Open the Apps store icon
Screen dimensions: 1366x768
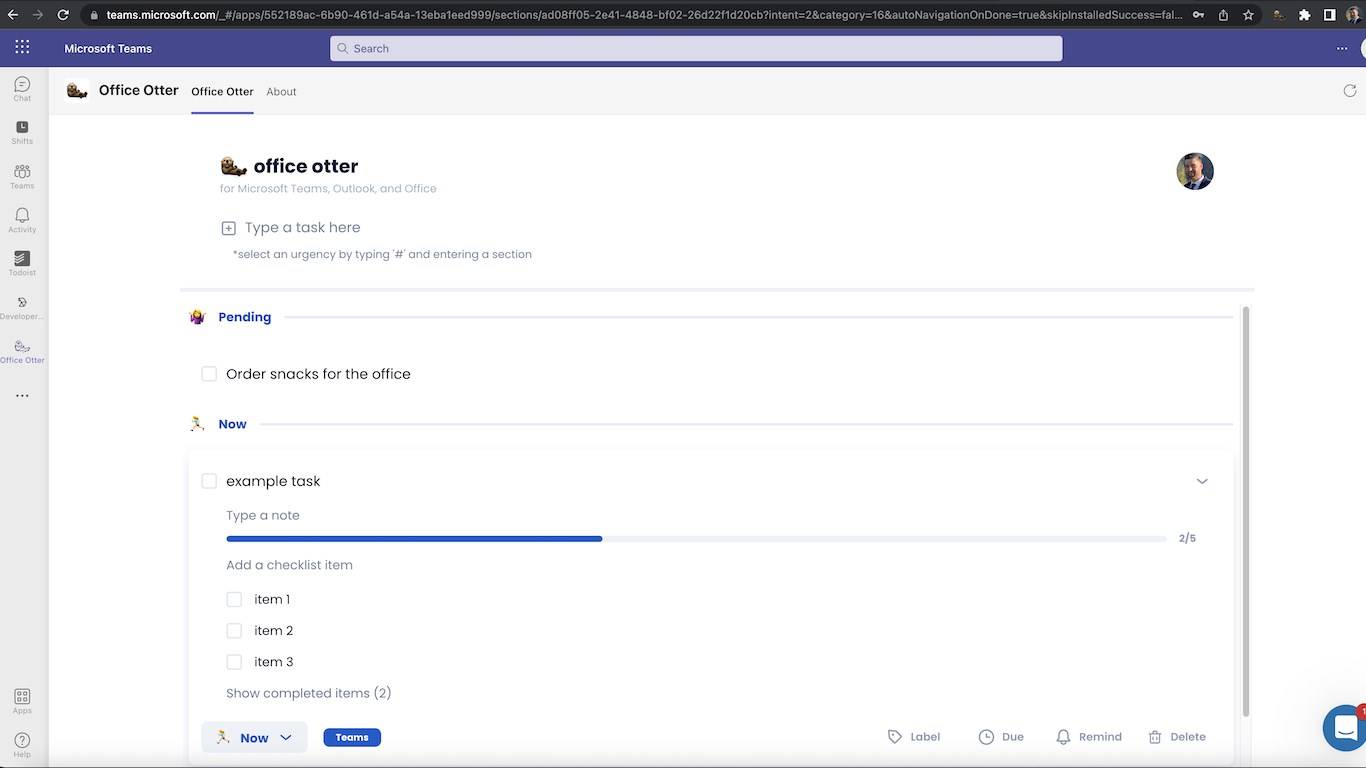pos(22,701)
